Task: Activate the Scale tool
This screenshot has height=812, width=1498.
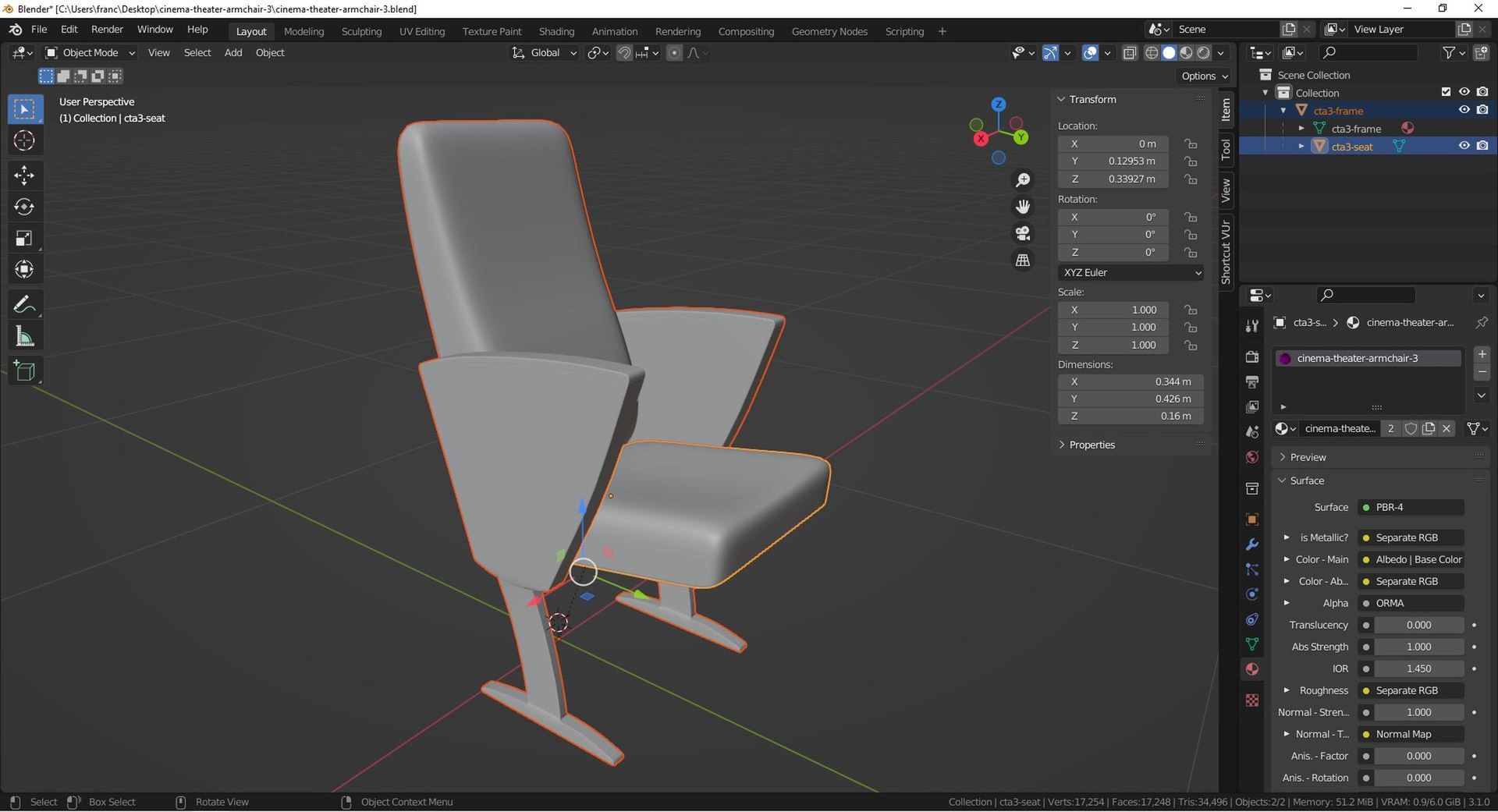Action: click(x=24, y=238)
